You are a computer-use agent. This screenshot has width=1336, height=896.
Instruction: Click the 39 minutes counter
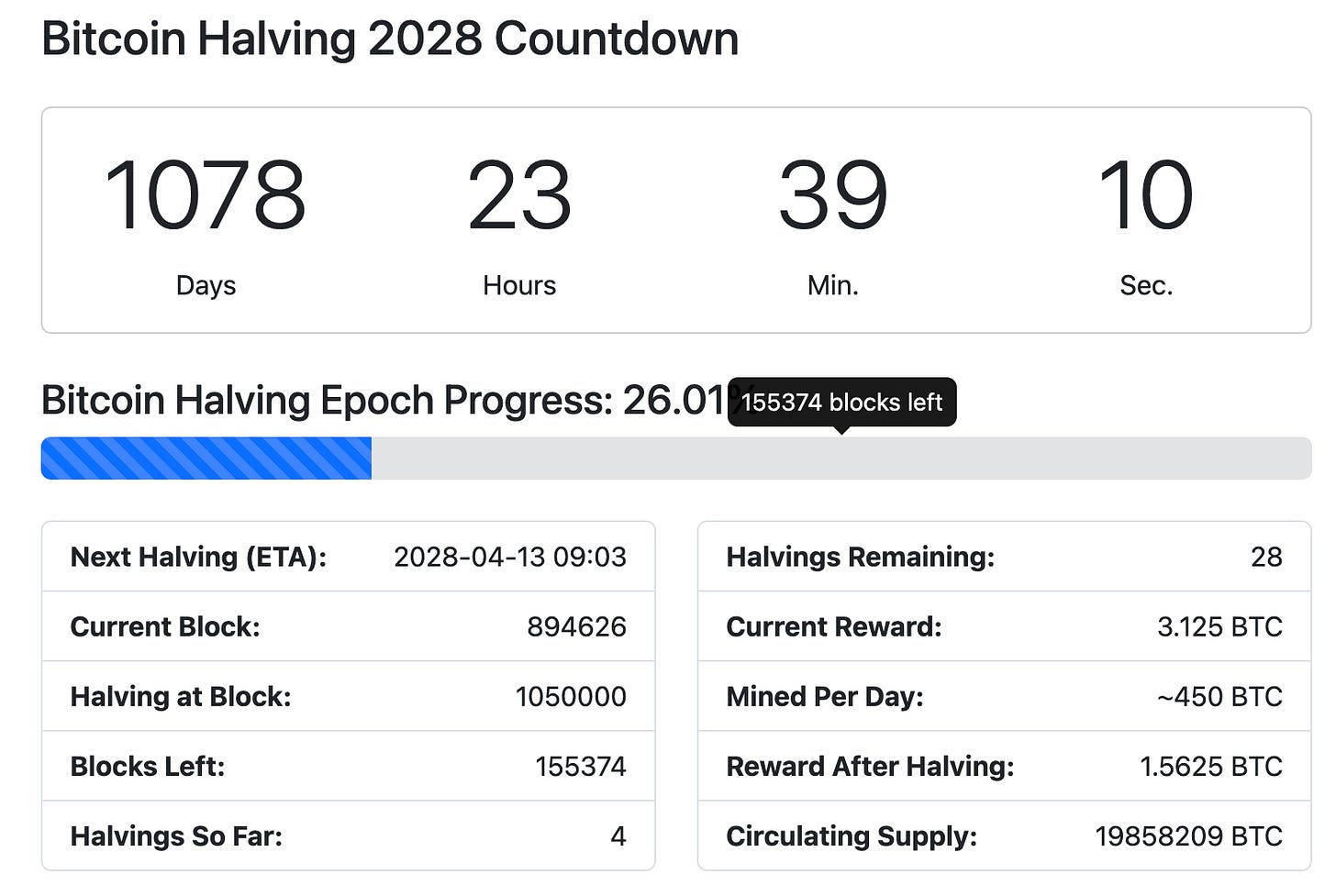(x=833, y=195)
